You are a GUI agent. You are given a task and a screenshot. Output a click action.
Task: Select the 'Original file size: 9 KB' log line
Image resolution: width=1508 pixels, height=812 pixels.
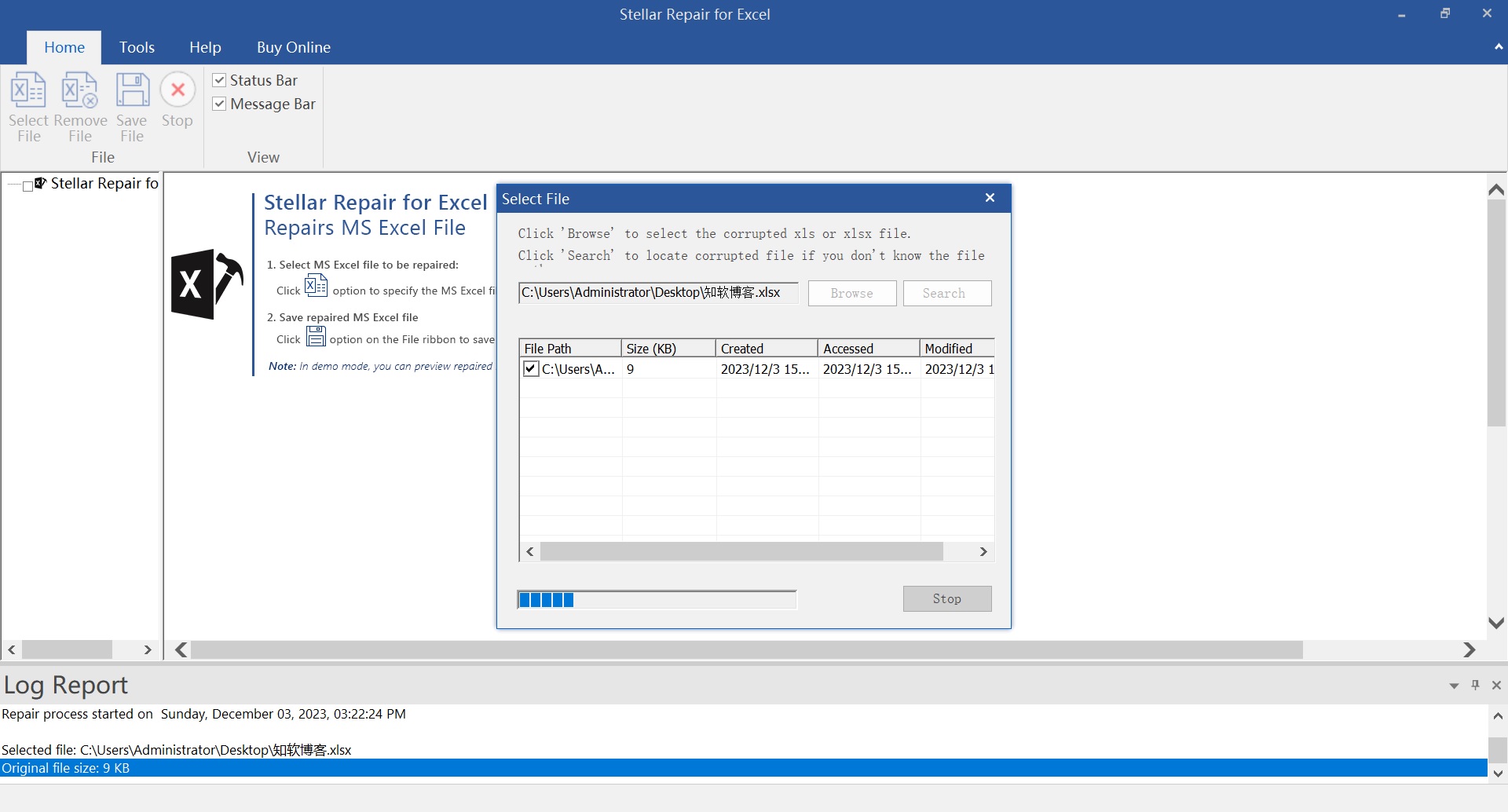tap(744, 768)
